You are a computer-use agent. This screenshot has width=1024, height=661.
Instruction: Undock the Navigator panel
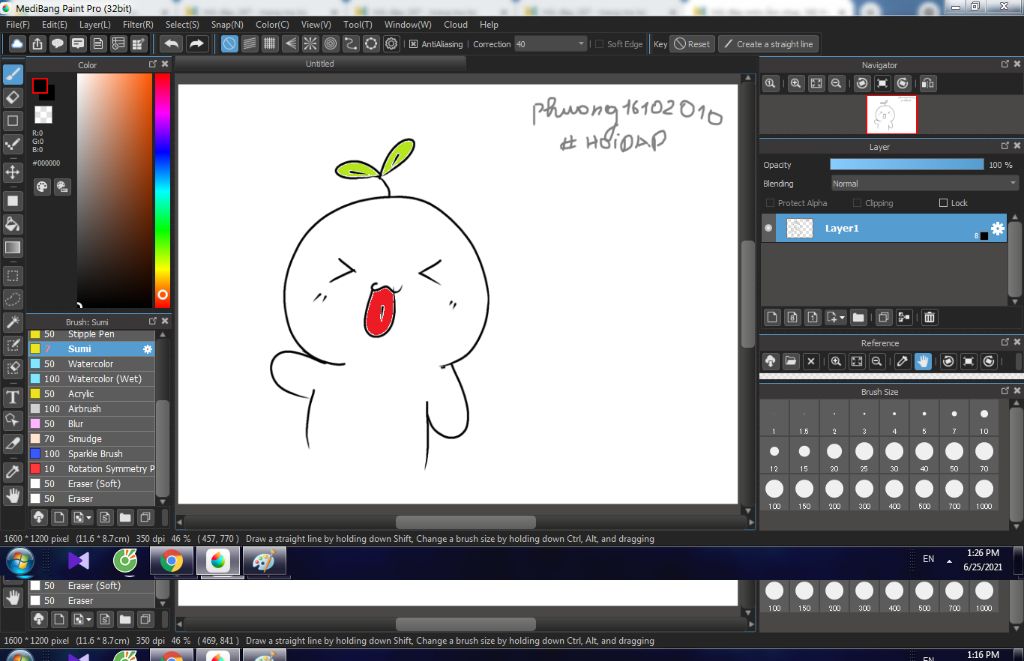[1004, 64]
